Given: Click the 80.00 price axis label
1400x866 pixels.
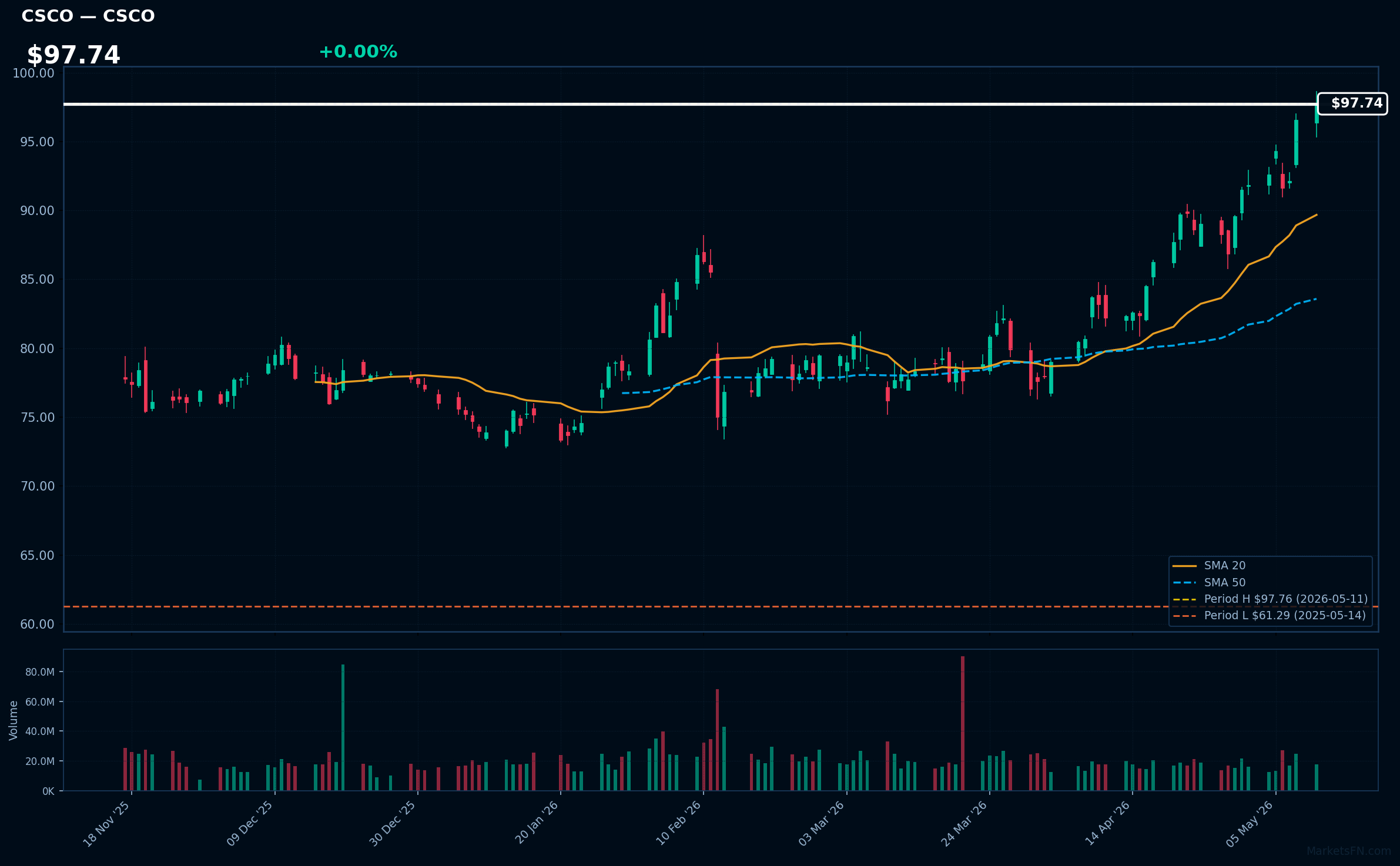Looking at the screenshot, I should pos(37,348).
